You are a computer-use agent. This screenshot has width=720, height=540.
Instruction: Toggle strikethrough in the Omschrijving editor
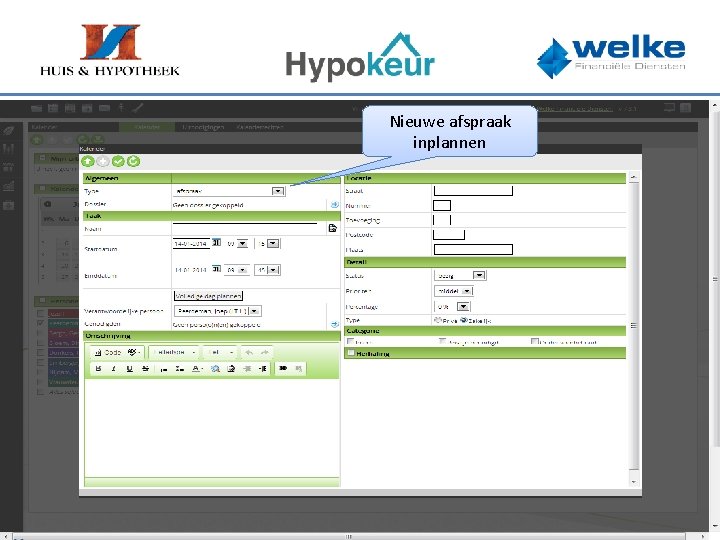click(x=145, y=368)
